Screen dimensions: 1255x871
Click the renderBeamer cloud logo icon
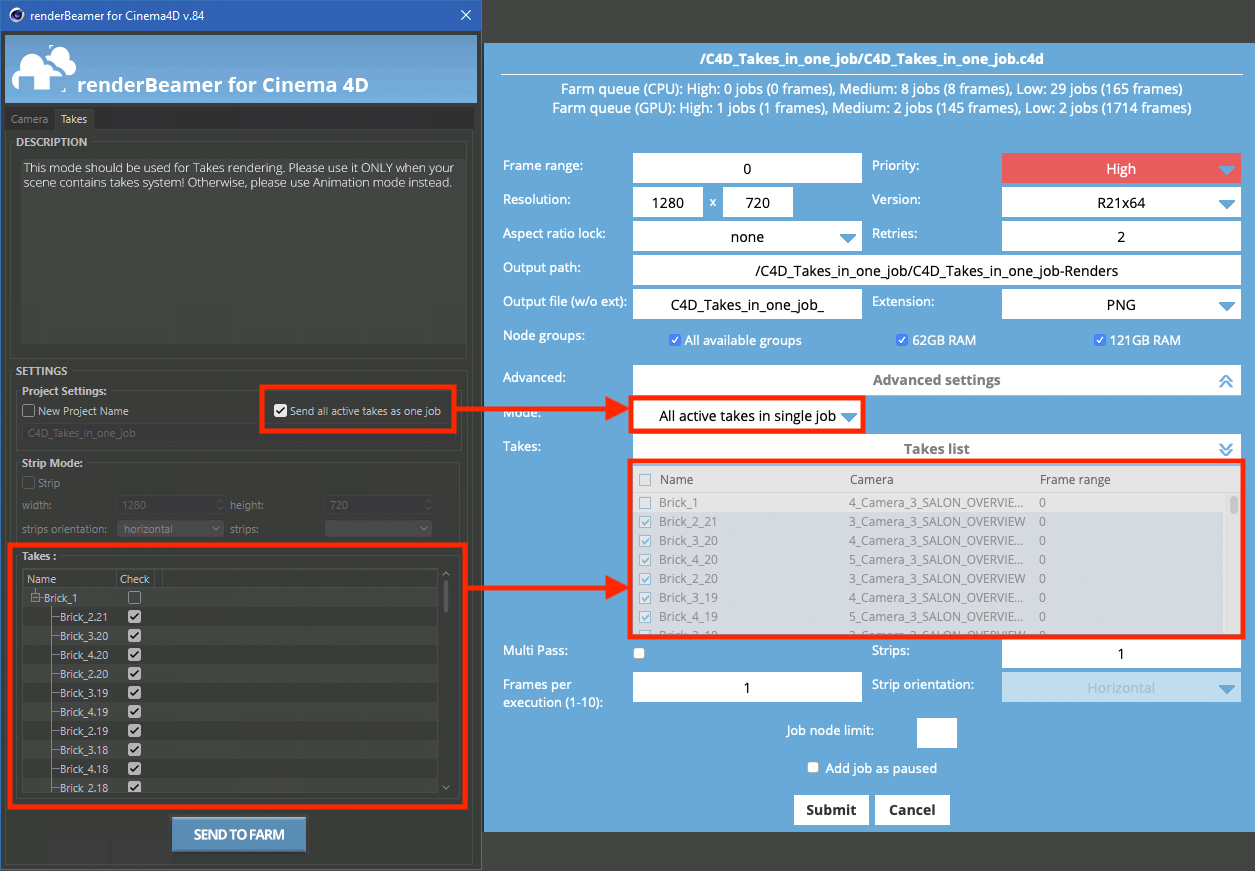point(44,68)
